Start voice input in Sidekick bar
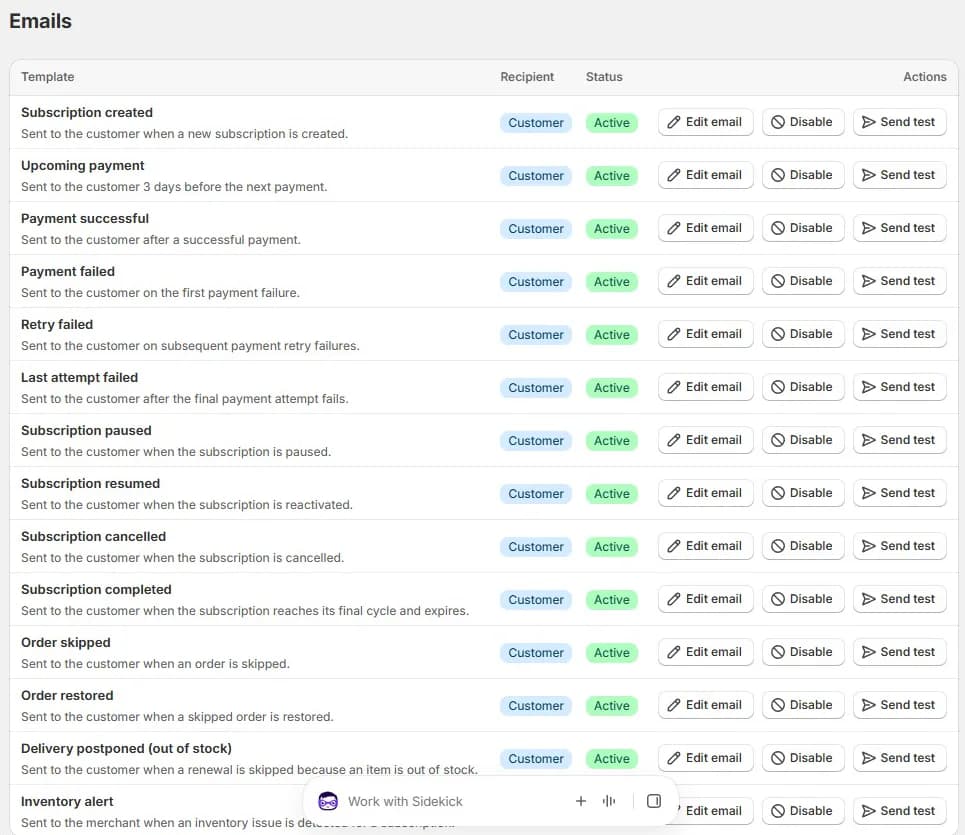The width and height of the screenshot is (965, 835). click(x=609, y=801)
